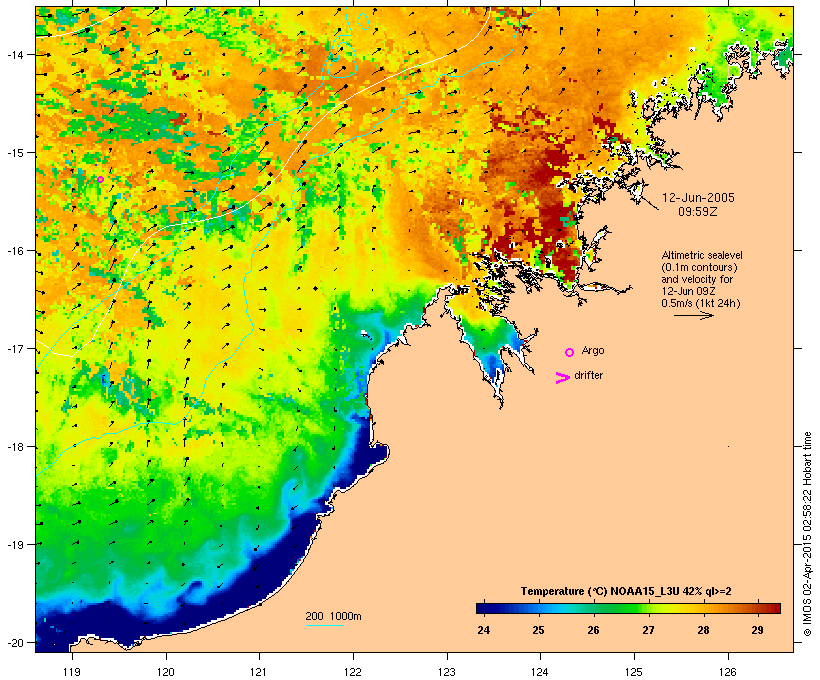Screen dimensions: 820x680
Task: Click the '09:59Z' time text
Action: 698,212
